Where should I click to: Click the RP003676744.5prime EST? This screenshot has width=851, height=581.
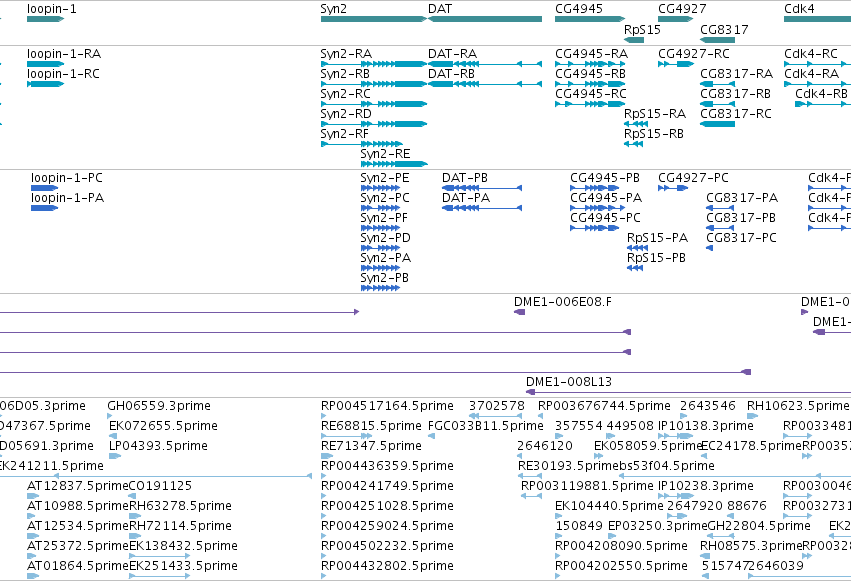(540, 417)
